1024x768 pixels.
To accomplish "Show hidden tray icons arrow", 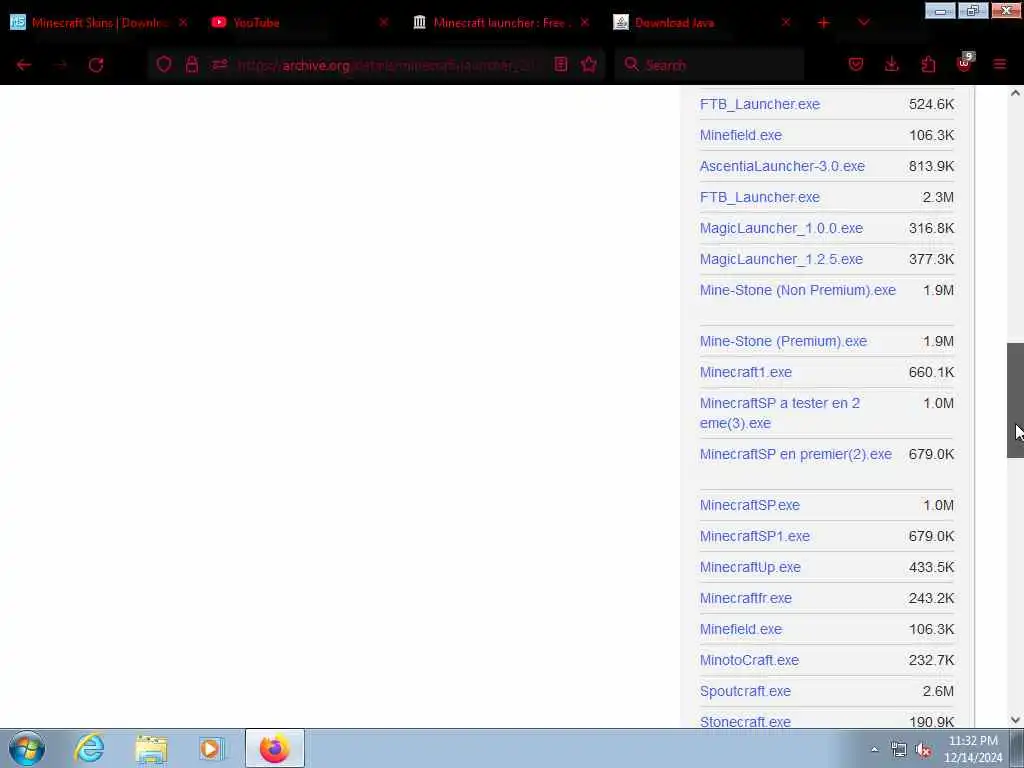I will click(x=874, y=750).
